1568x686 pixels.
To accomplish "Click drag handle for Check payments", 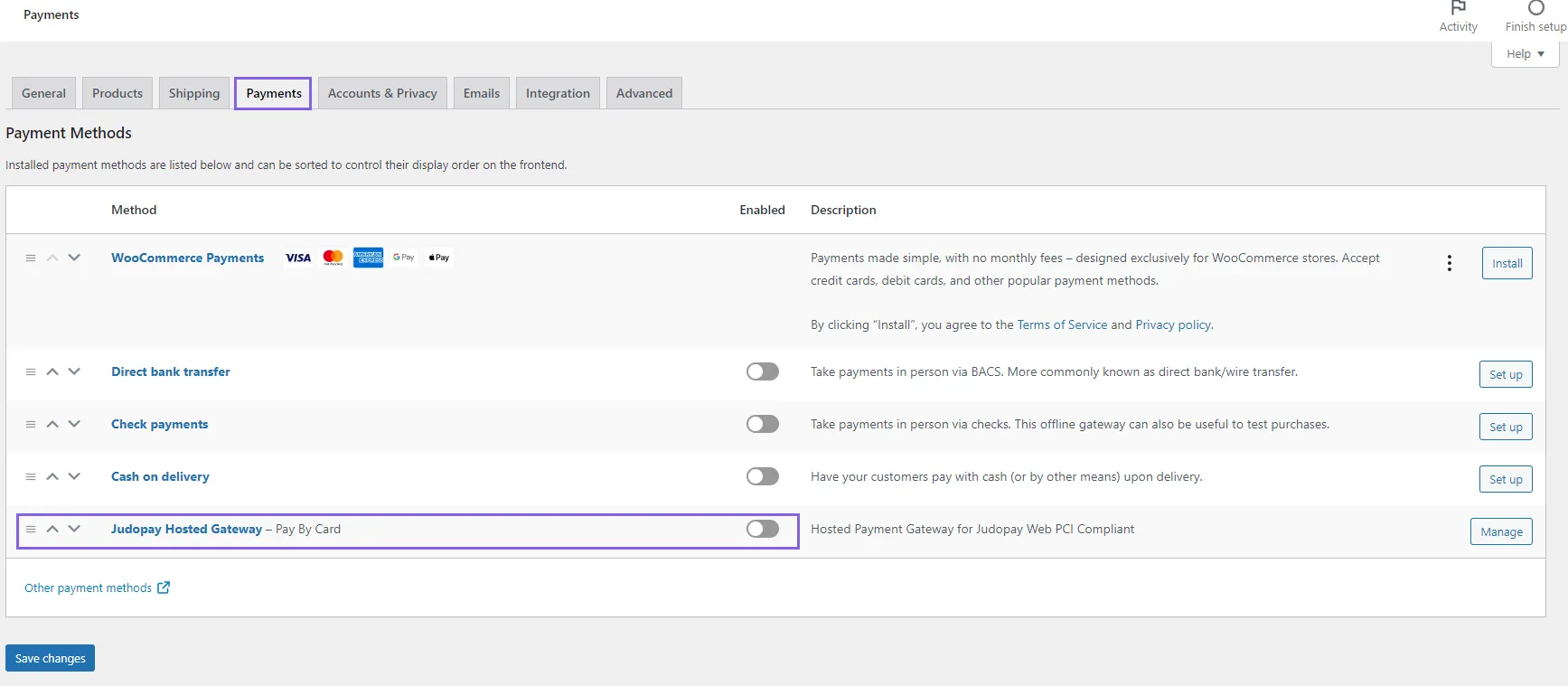I will pyautogui.click(x=31, y=424).
